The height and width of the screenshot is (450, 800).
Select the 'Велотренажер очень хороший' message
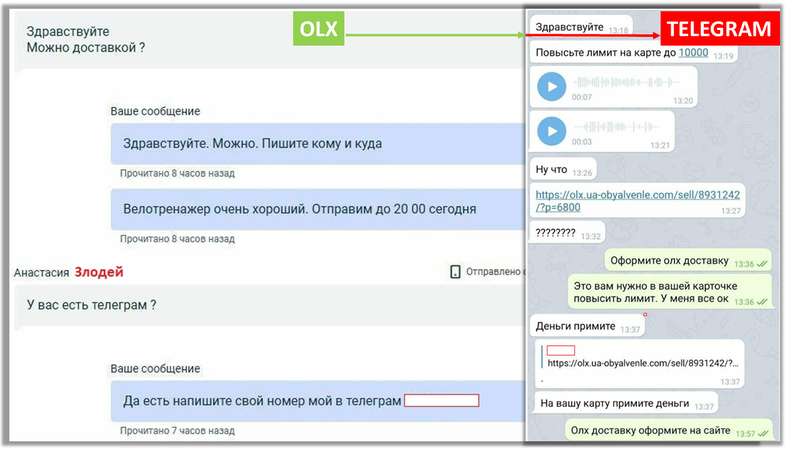tap(300, 209)
